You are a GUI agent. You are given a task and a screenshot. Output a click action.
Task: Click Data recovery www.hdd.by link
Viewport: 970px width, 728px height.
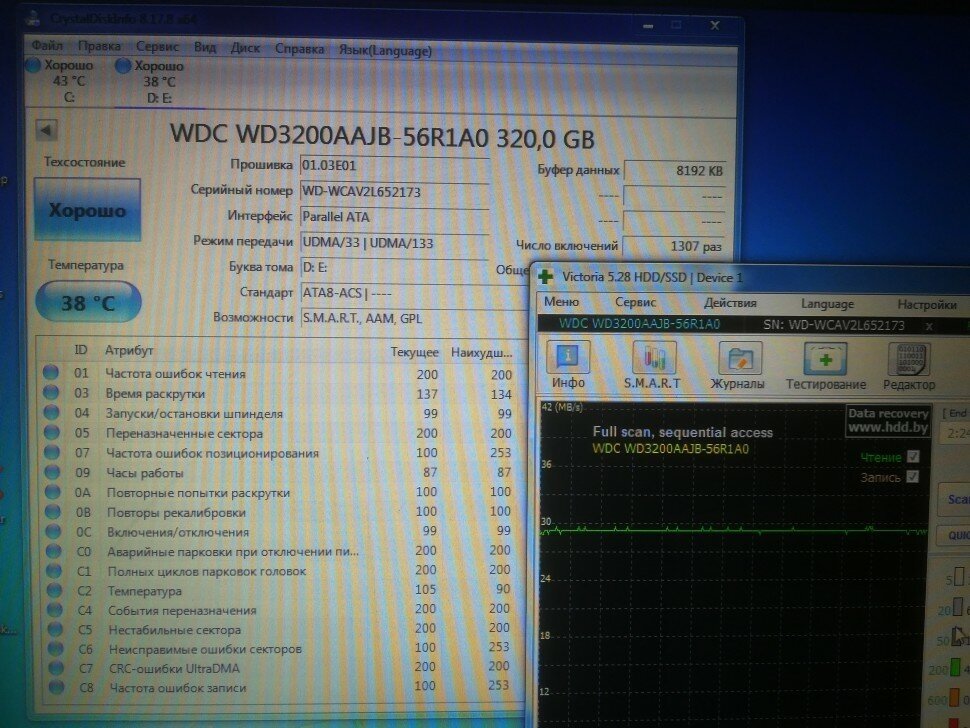[x=888, y=420]
